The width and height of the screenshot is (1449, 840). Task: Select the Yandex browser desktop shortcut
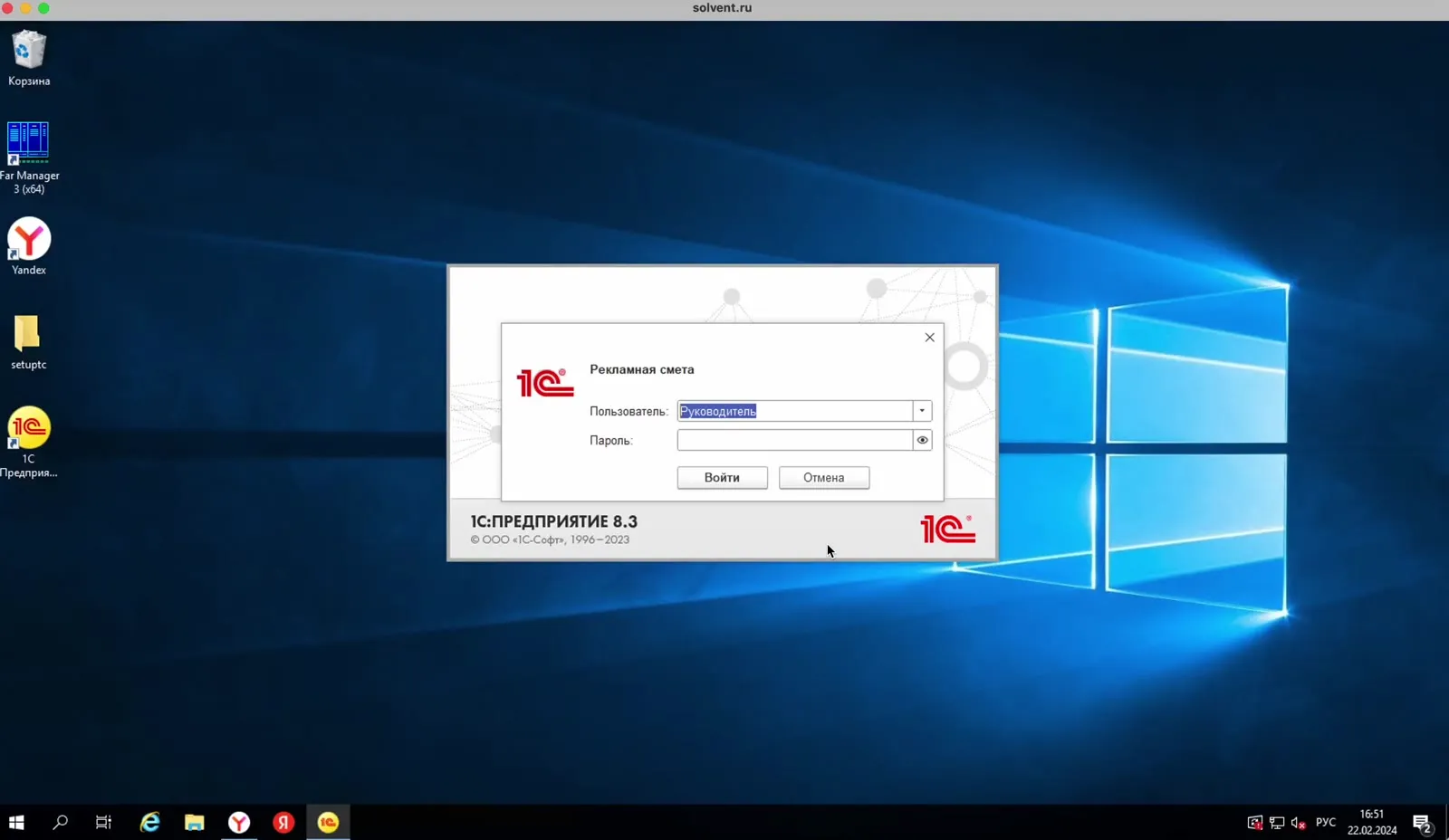pyautogui.click(x=29, y=246)
